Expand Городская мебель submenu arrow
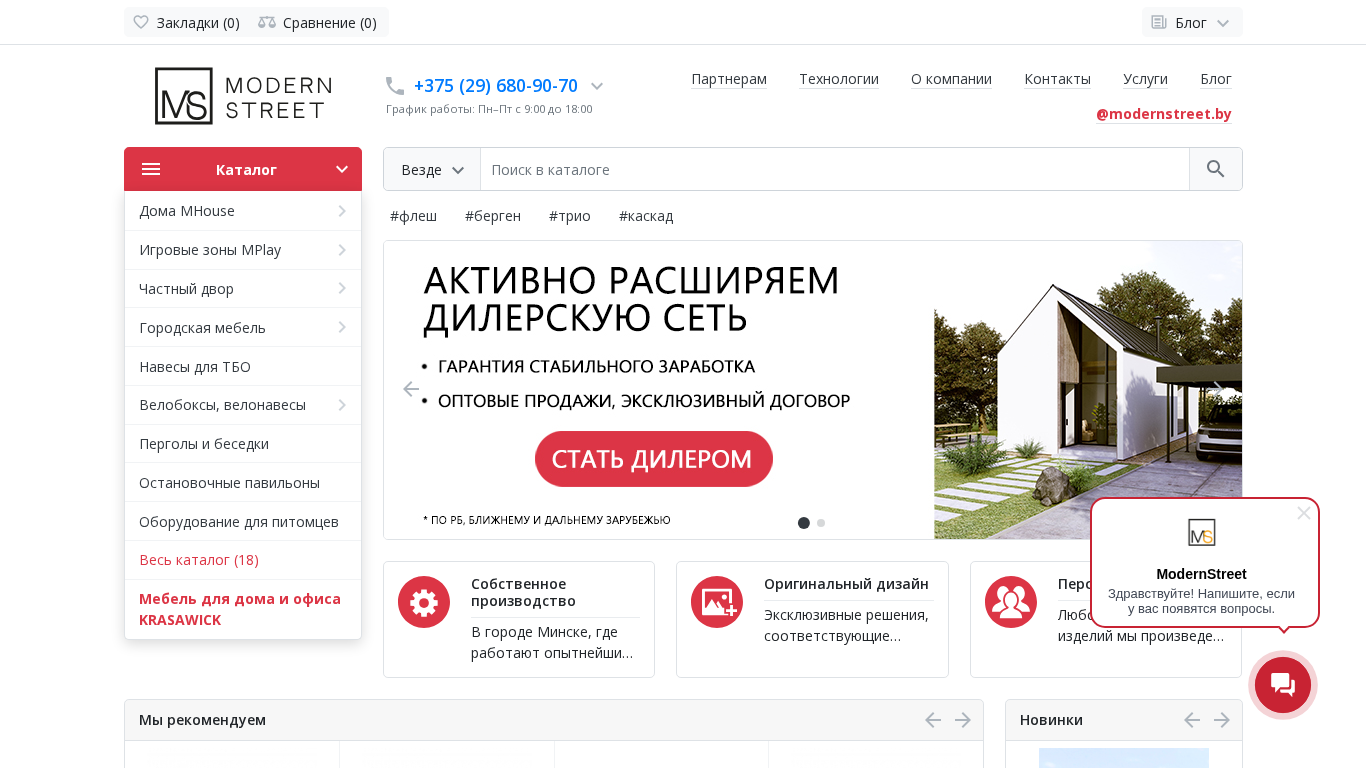The width and height of the screenshot is (1366, 768). click(x=342, y=328)
